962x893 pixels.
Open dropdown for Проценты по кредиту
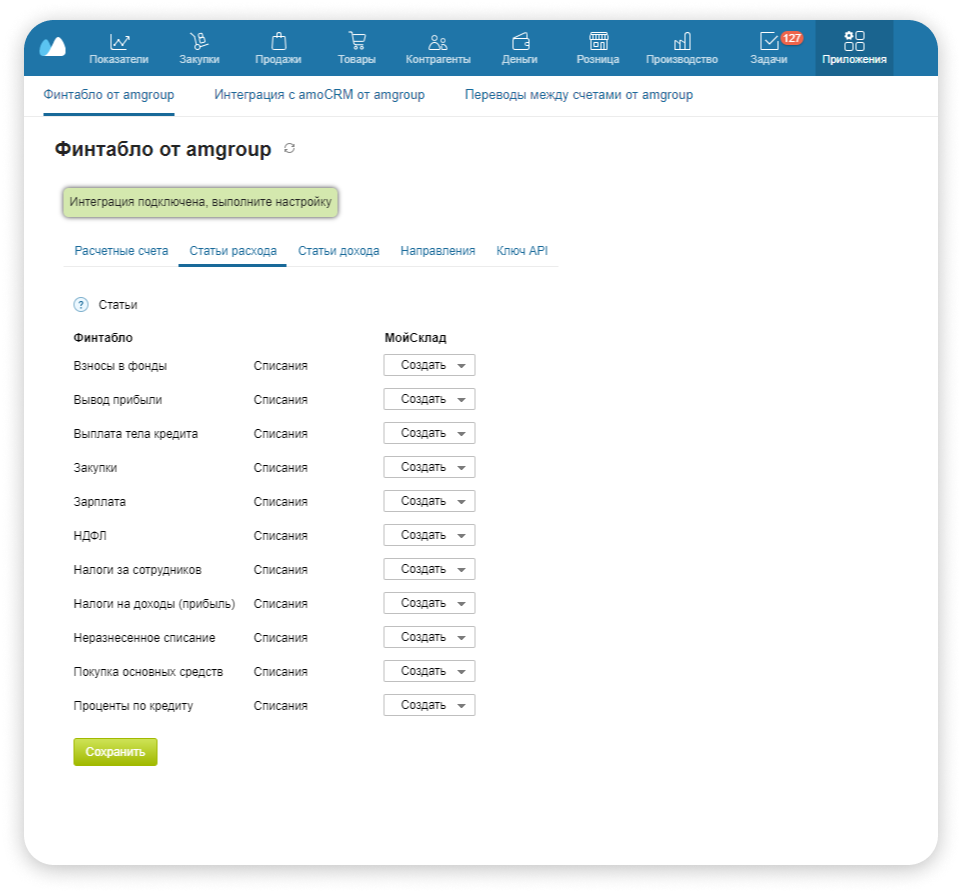click(429, 705)
